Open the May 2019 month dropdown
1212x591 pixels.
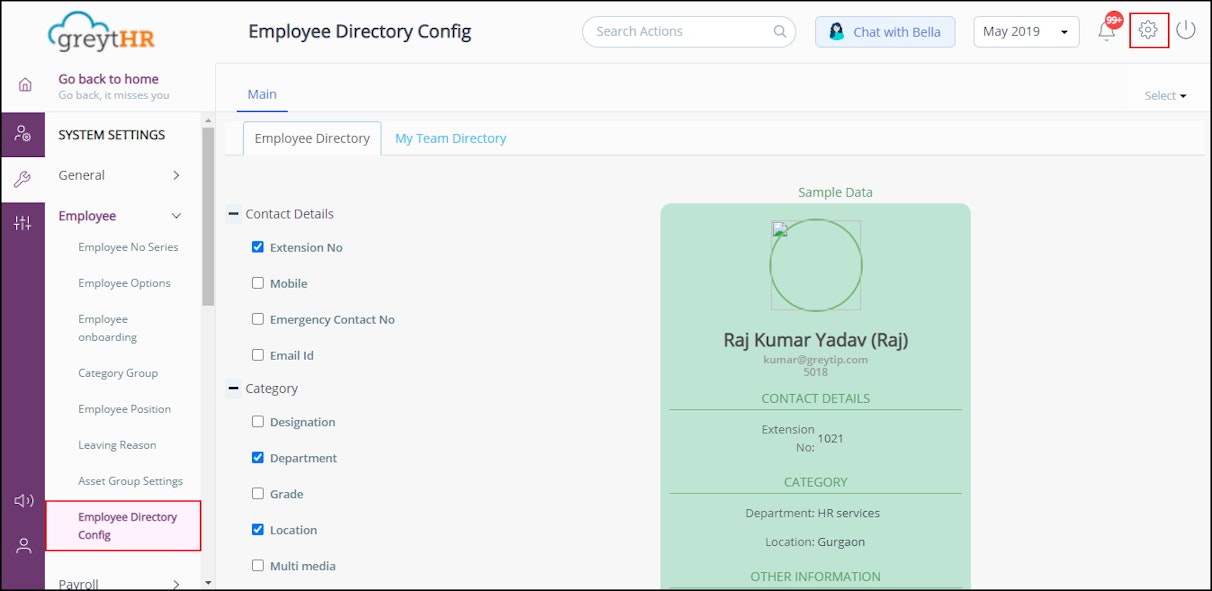coord(1025,31)
